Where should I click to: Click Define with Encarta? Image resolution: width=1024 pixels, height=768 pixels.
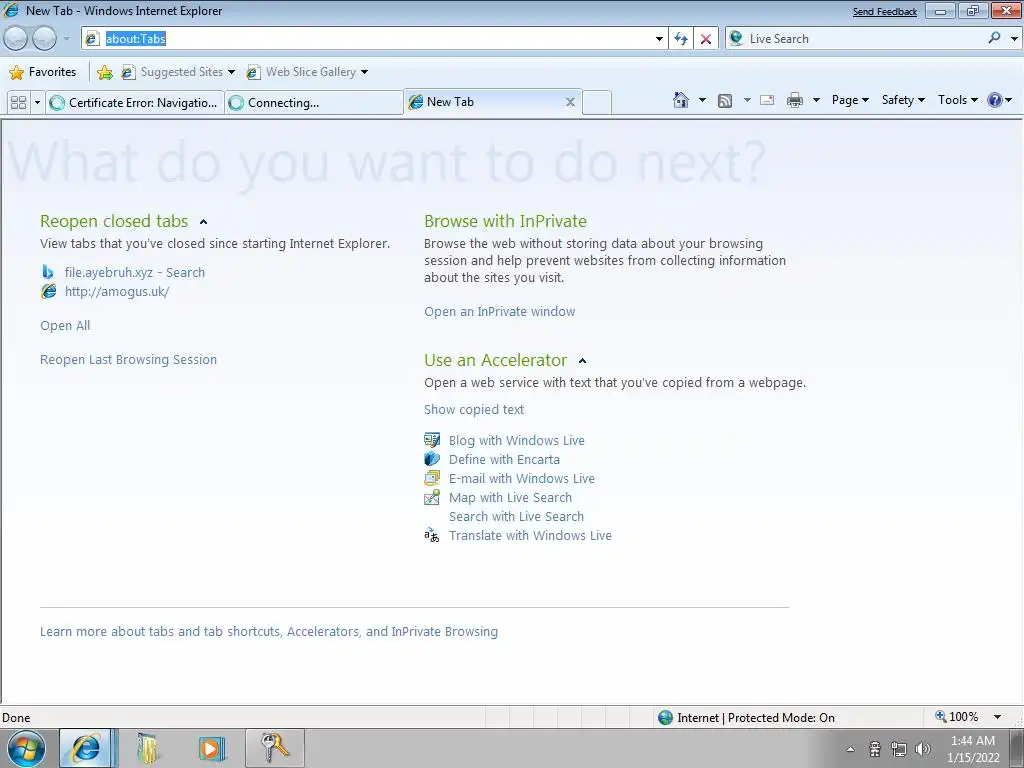point(504,459)
